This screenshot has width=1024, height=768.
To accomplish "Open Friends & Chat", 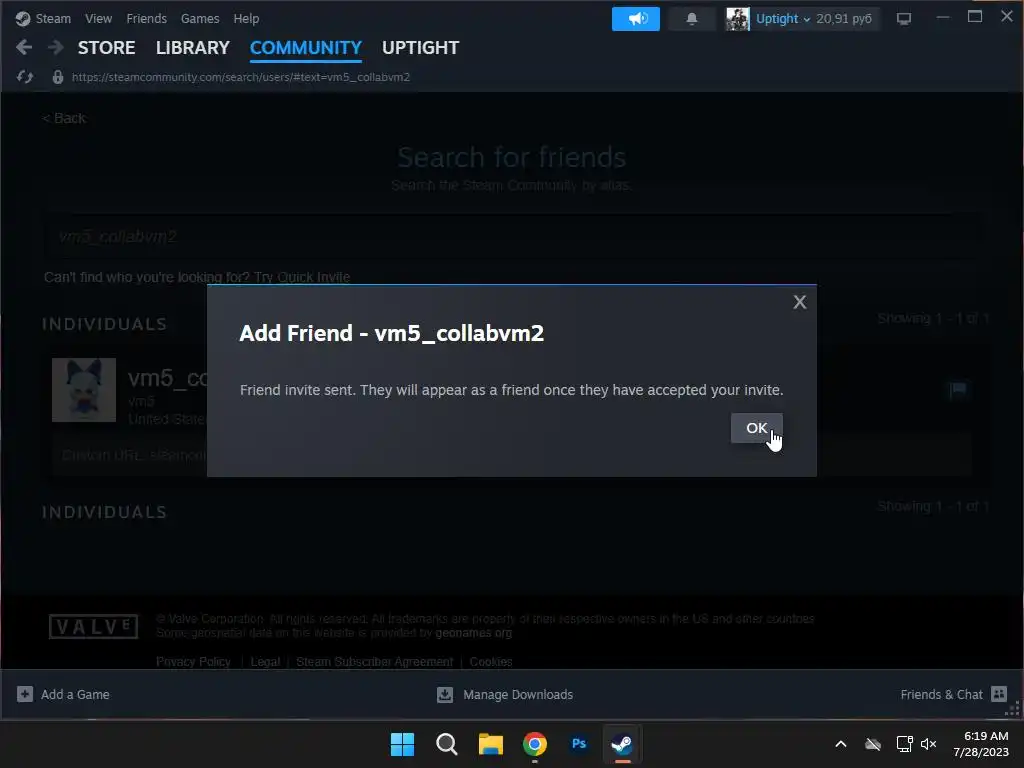I will point(941,694).
